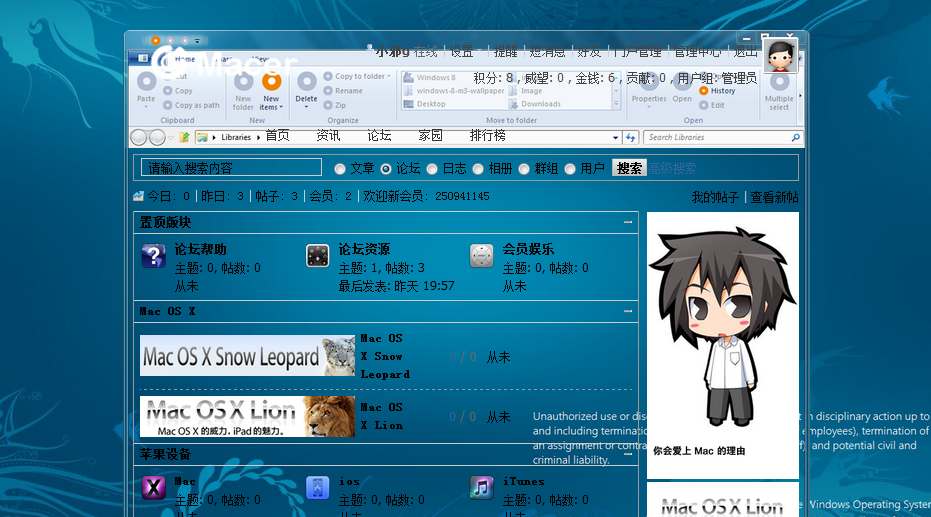The image size is (931, 517).
Task: Open the 门户管理 link
Action: (x=638, y=52)
